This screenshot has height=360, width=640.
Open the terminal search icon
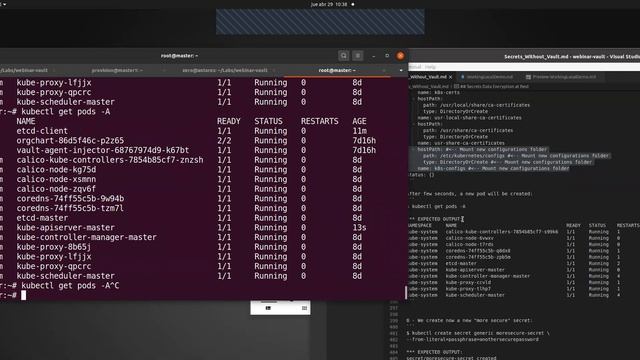[344, 56]
